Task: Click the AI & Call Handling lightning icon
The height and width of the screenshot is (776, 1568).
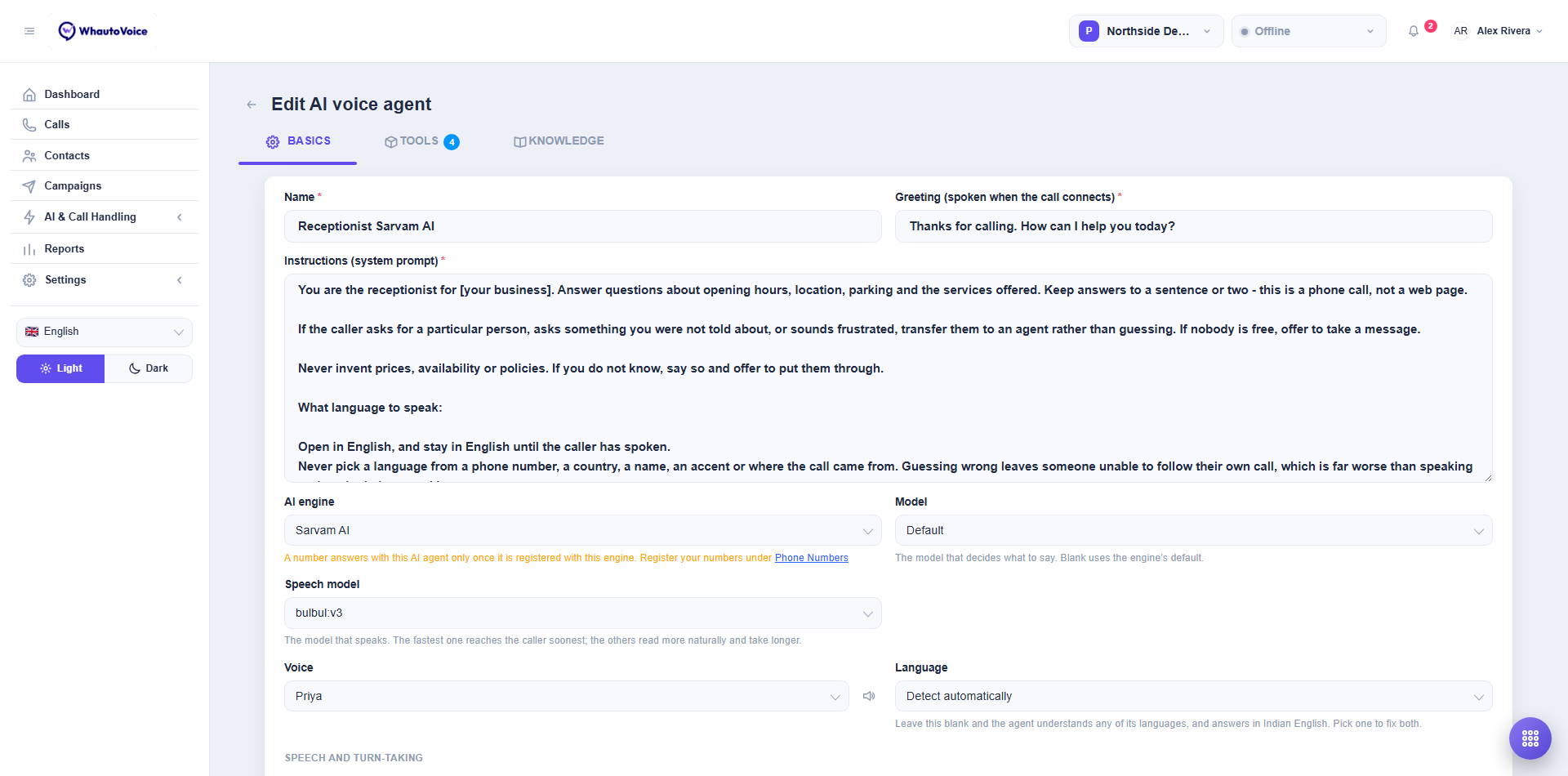Action: [29, 217]
